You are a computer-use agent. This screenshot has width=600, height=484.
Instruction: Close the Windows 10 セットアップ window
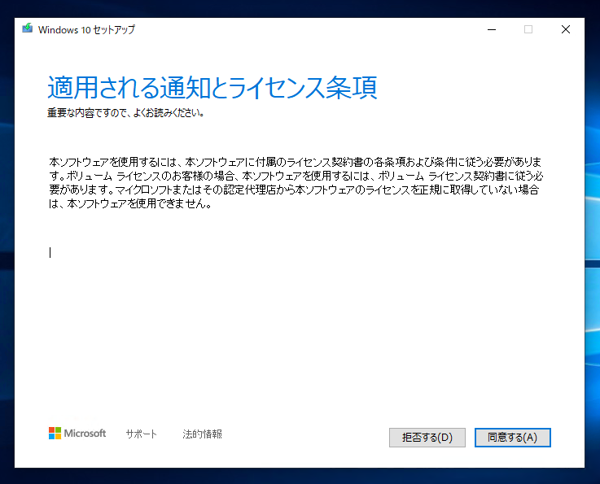(x=566, y=29)
